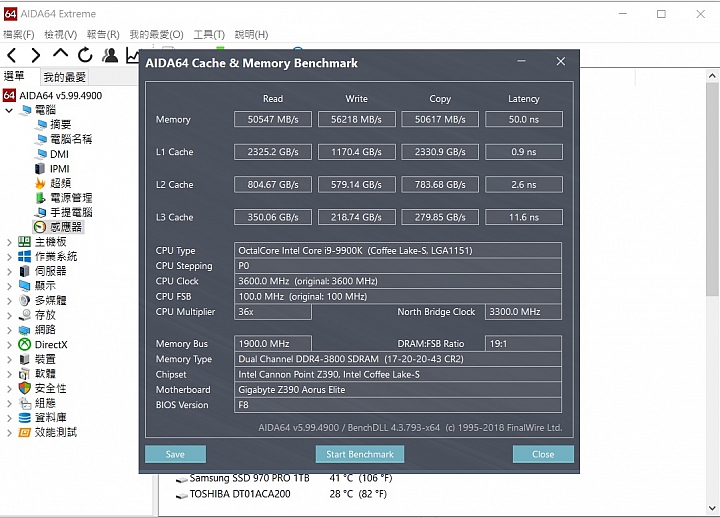The height and width of the screenshot is (518, 720).
Task: Click the 伺服器 server icon
Action: click(x=24, y=271)
